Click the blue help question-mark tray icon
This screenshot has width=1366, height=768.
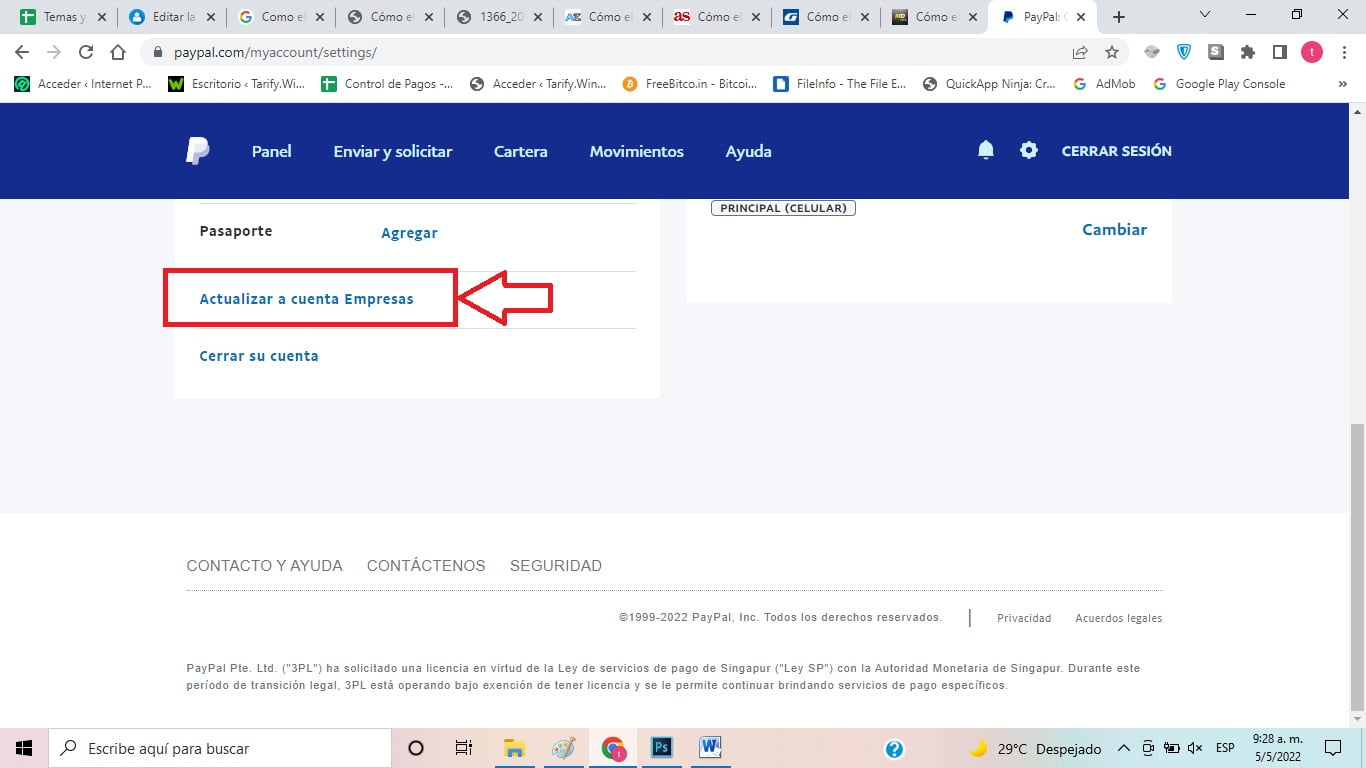[895, 749]
